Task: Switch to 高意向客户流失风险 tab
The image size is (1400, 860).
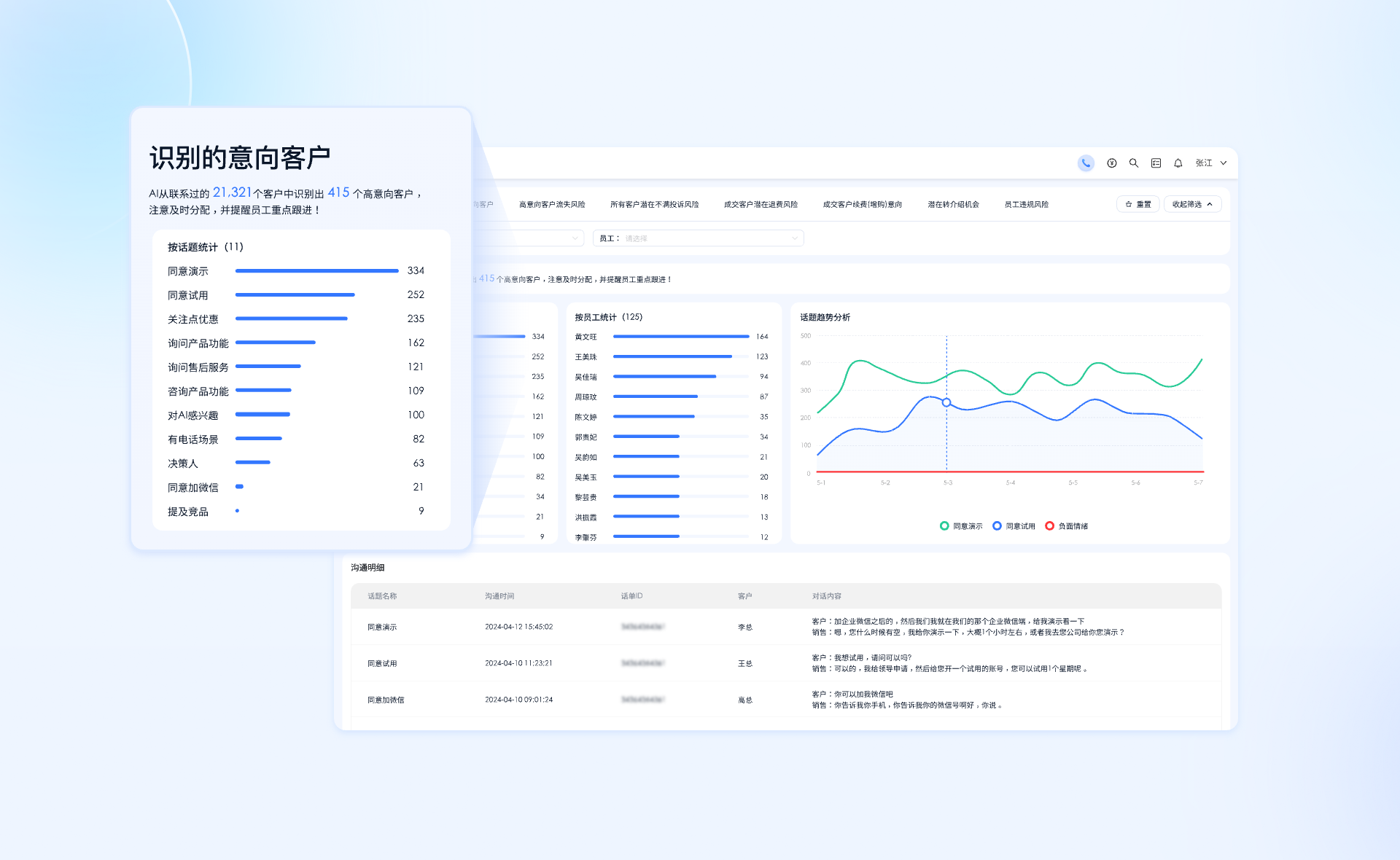Action: pos(552,204)
